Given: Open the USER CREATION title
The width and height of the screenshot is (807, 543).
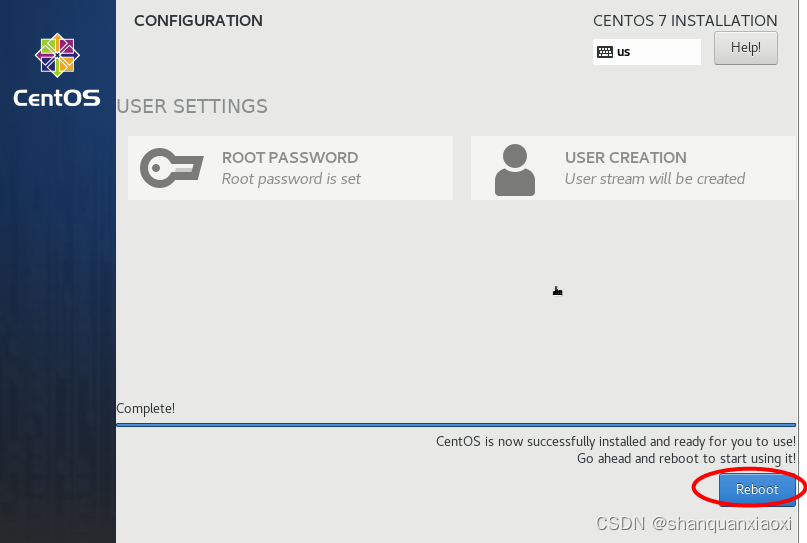Looking at the screenshot, I should point(626,157).
